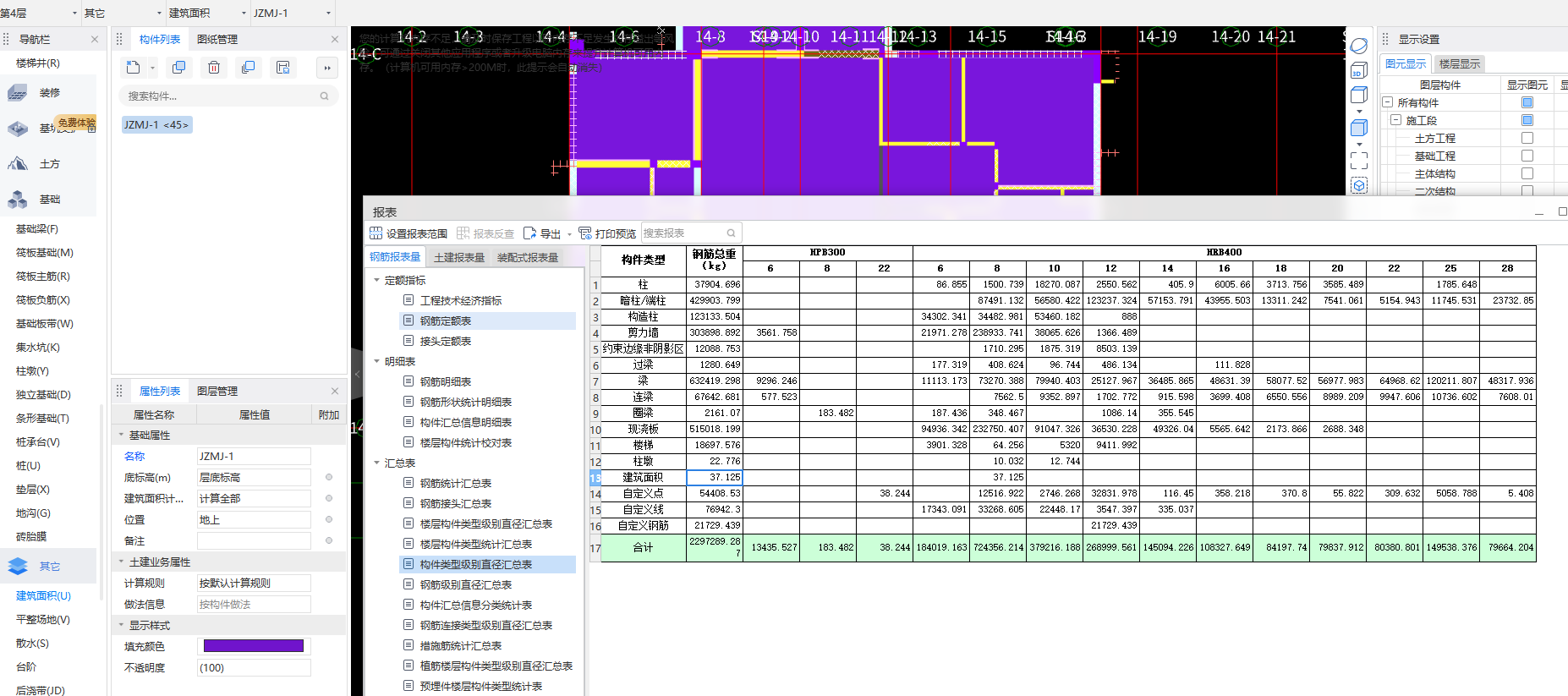Select 其它 category icon in navigation bar
Image resolution: width=1568 pixels, height=696 pixels.
pos(18,567)
